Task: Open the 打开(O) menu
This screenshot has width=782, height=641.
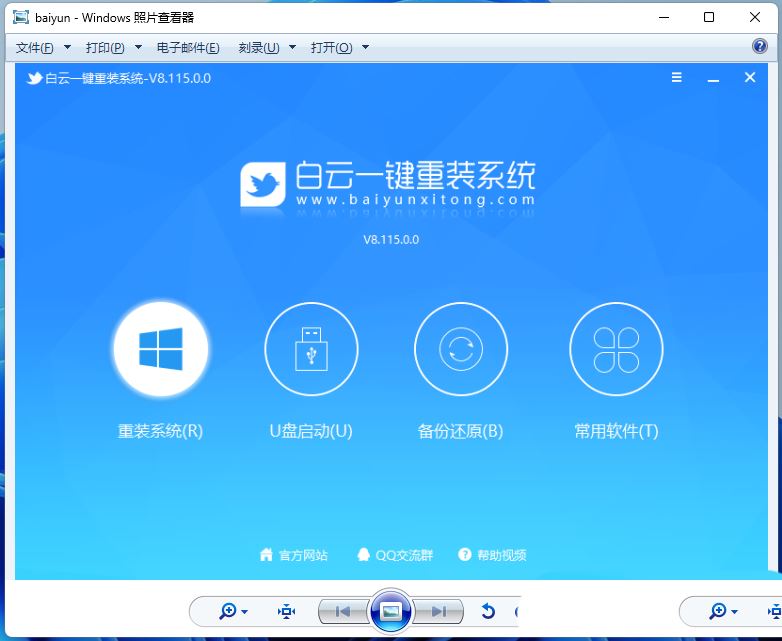Action: coord(340,47)
